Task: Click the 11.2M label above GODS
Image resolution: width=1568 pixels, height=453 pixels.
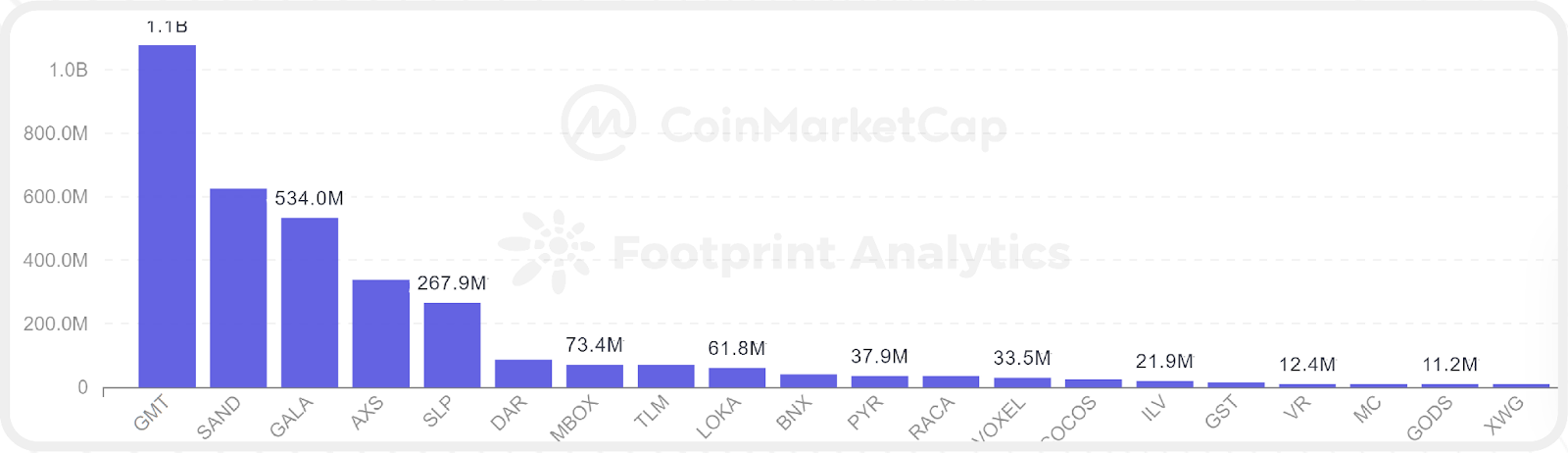Action: coord(1449,364)
